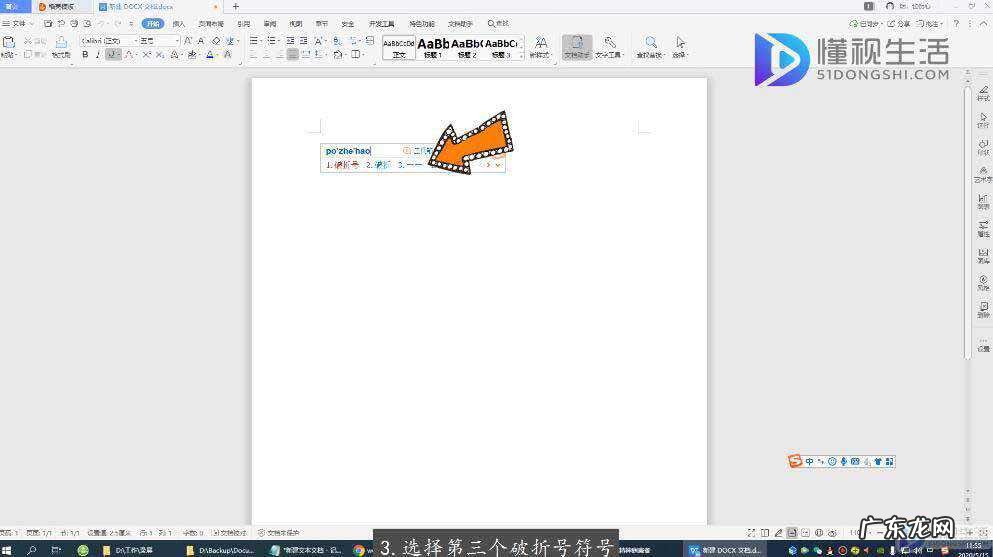Click the new tab plus button
This screenshot has width=993, height=557.
(236, 6)
